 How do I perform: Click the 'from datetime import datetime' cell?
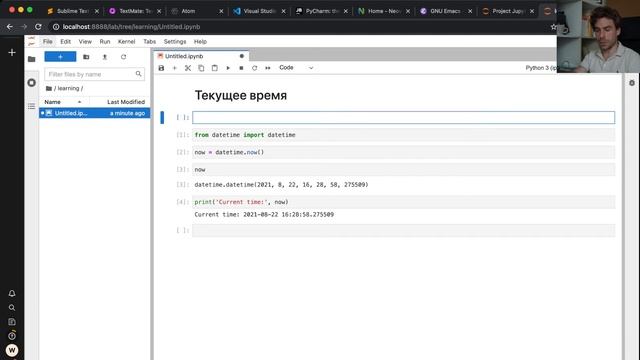tap(403, 135)
